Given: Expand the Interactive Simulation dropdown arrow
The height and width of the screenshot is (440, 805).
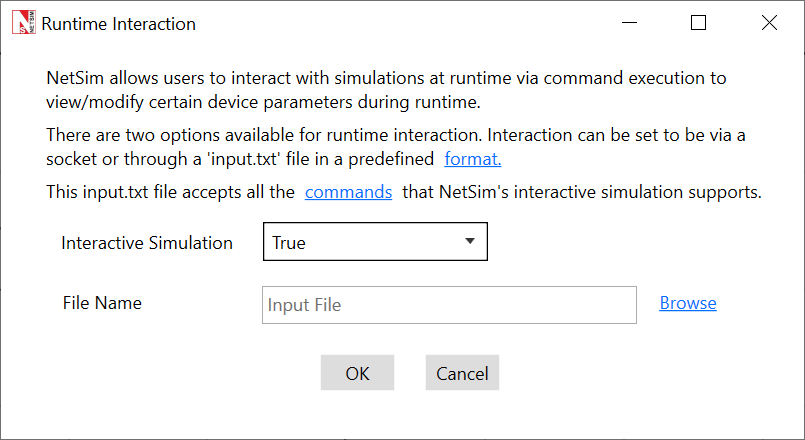Looking at the screenshot, I should 469,242.
